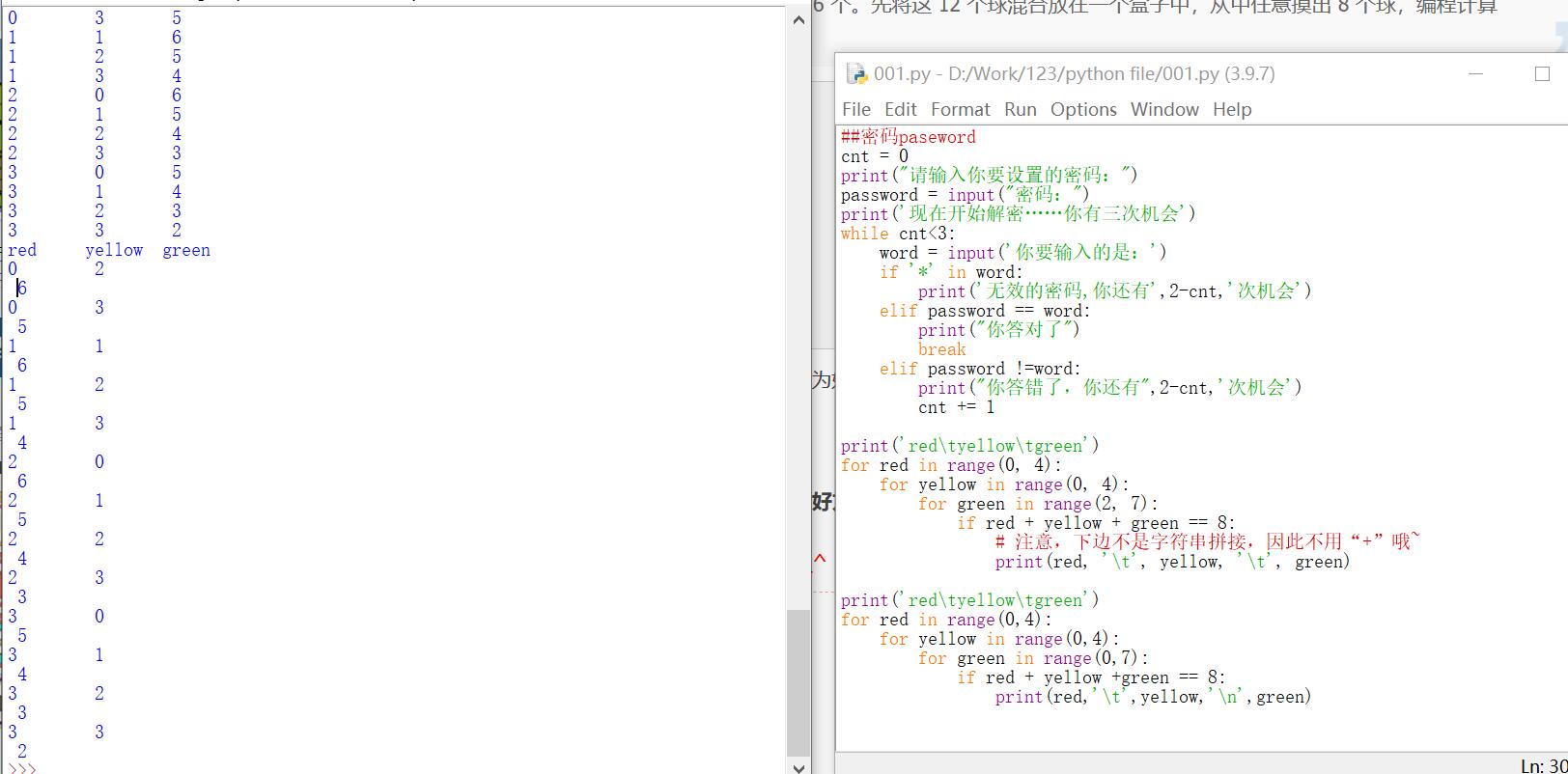The height and width of the screenshot is (774, 1568).
Task: Click the line print("你答对了")
Action: pyautogui.click(x=999, y=330)
